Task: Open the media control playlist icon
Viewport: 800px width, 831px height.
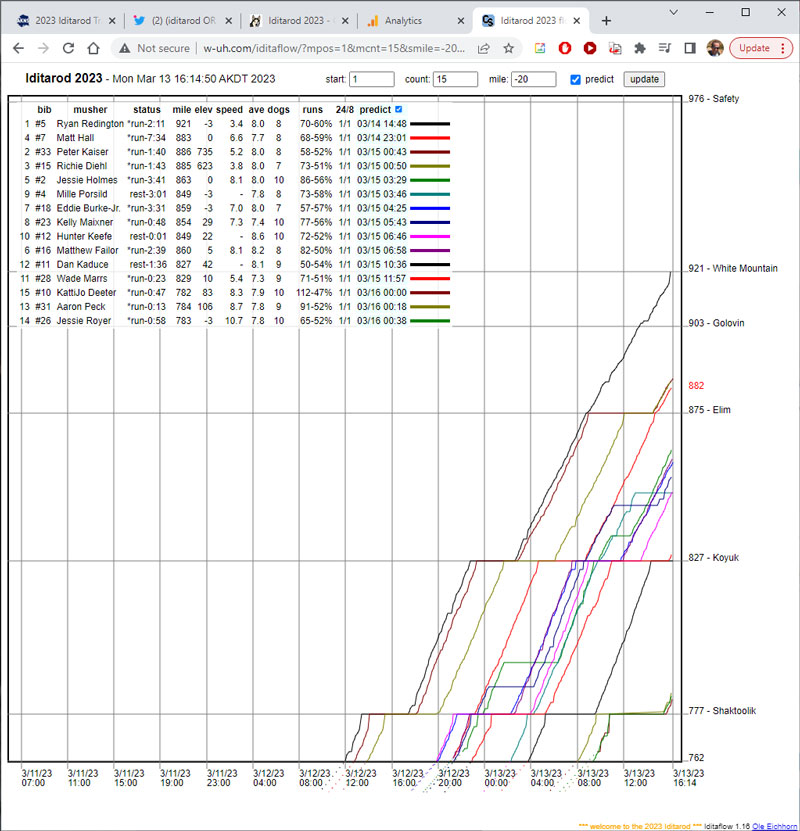Action: point(665,48)
